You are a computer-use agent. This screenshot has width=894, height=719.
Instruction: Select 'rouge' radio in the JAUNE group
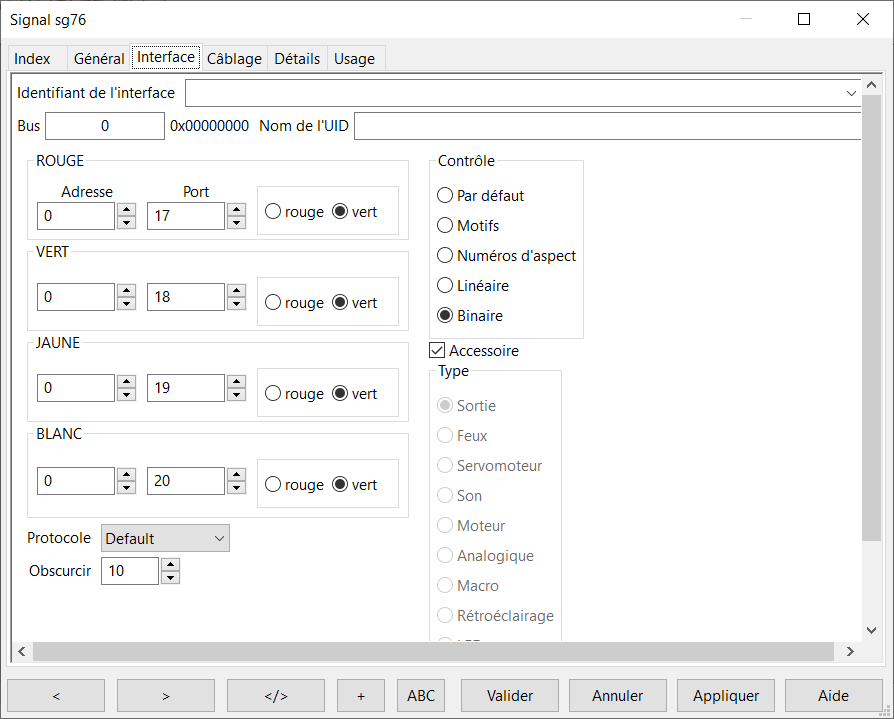click(273, 394)
